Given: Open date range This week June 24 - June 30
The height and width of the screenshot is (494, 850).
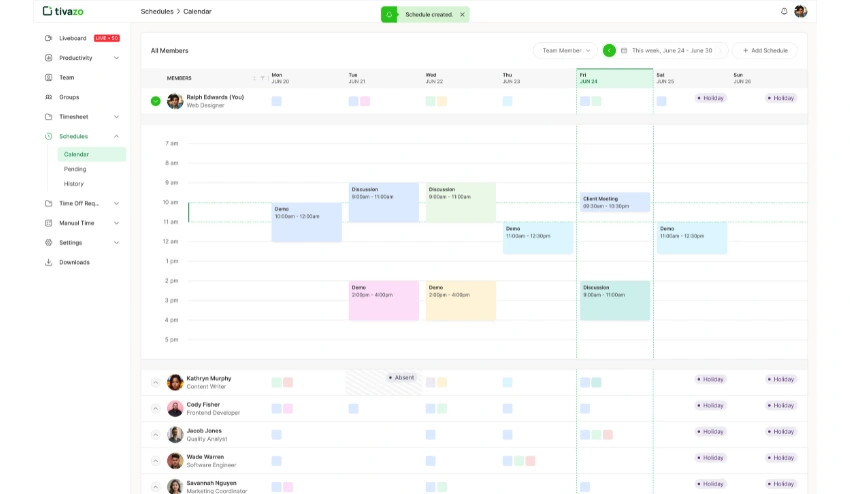Looking at the screenshot, I should pos(672,50).
